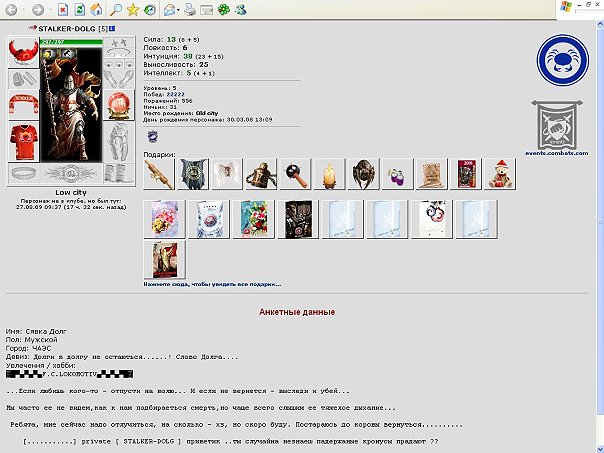Click the knight character portrait
The height and width of the screenshot is (453, 604).
click(x=71, y=104)
